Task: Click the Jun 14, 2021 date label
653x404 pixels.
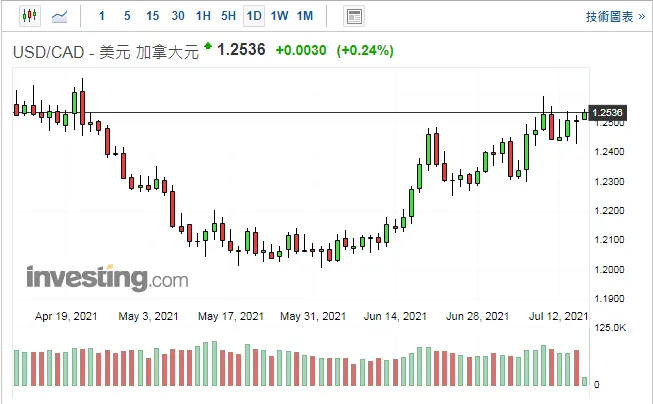Action: 395,317
